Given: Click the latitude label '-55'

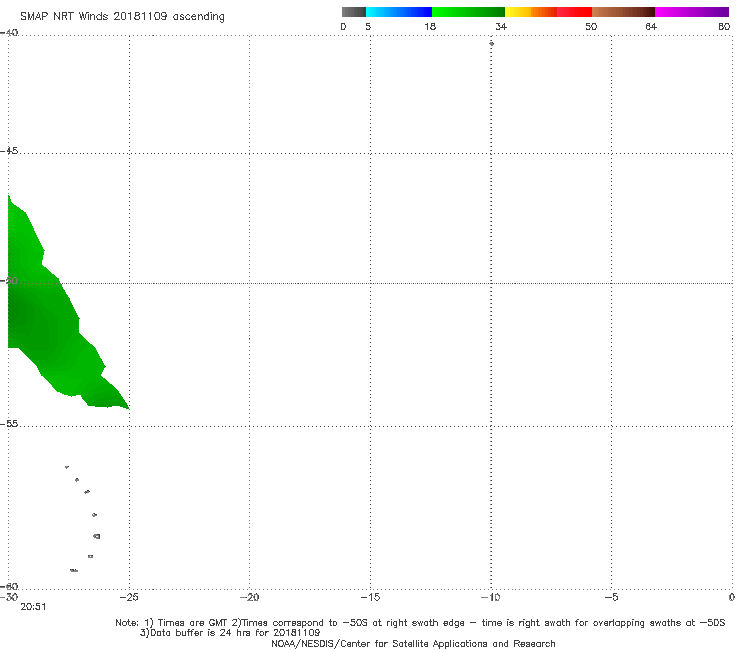Looking at the screenshot, I should 9,423.
